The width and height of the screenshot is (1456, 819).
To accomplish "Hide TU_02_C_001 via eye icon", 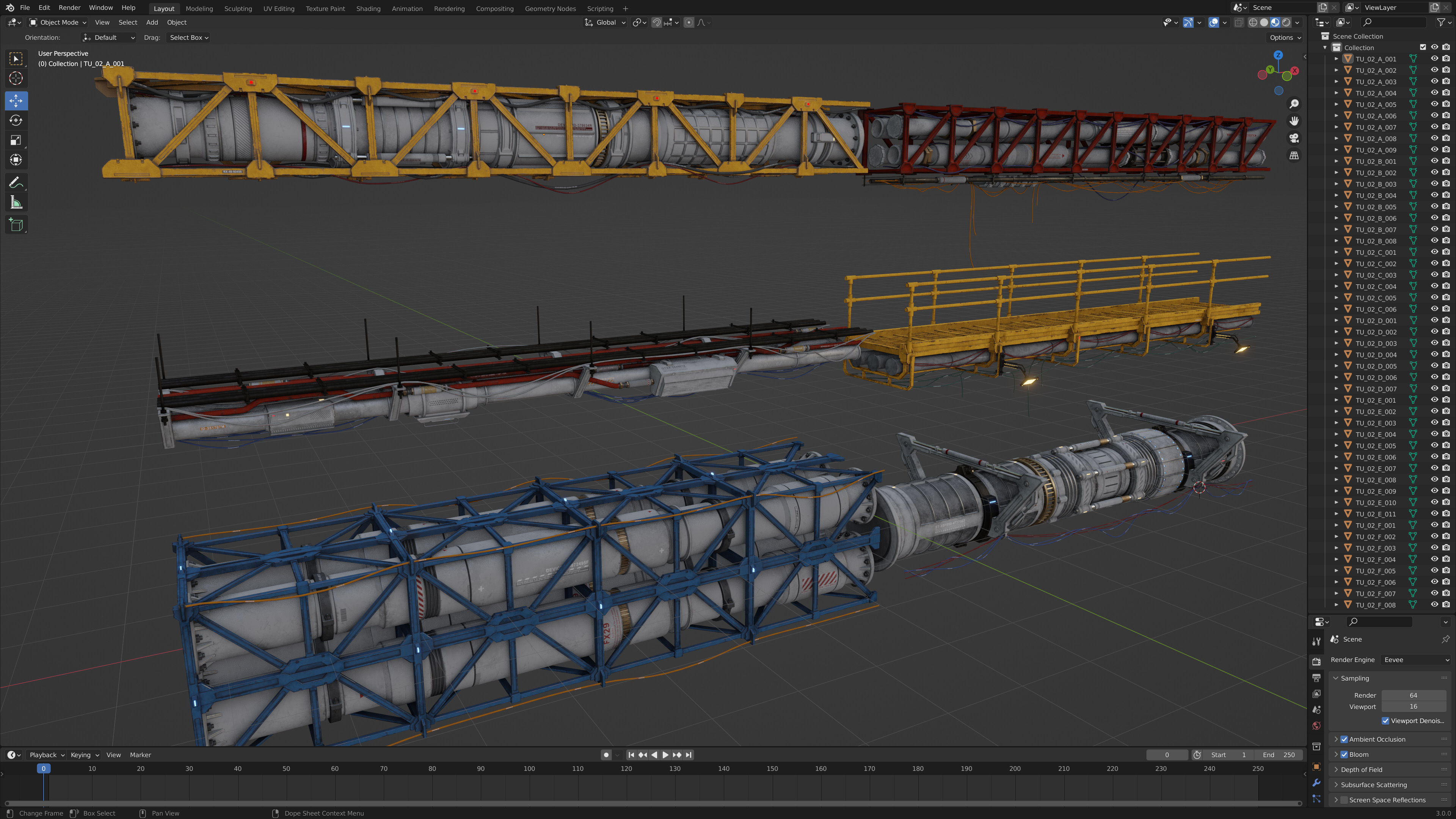I will pyautogui.click(x=1434, y=252).
